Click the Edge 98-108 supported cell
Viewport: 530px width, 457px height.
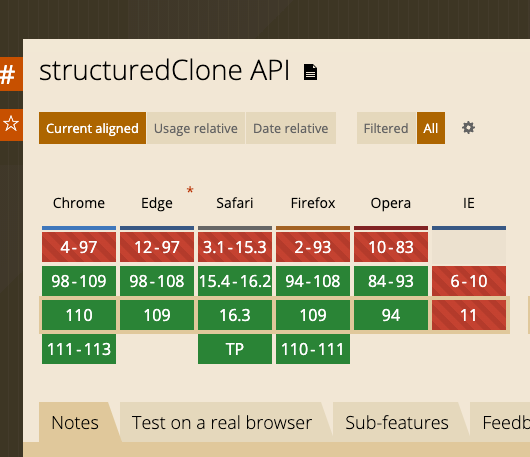157,281
